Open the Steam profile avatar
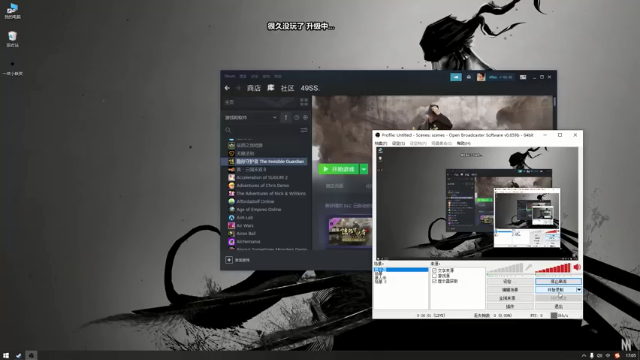Image resolution: width=640 pixels, height=360 pixels. (481, 77)
